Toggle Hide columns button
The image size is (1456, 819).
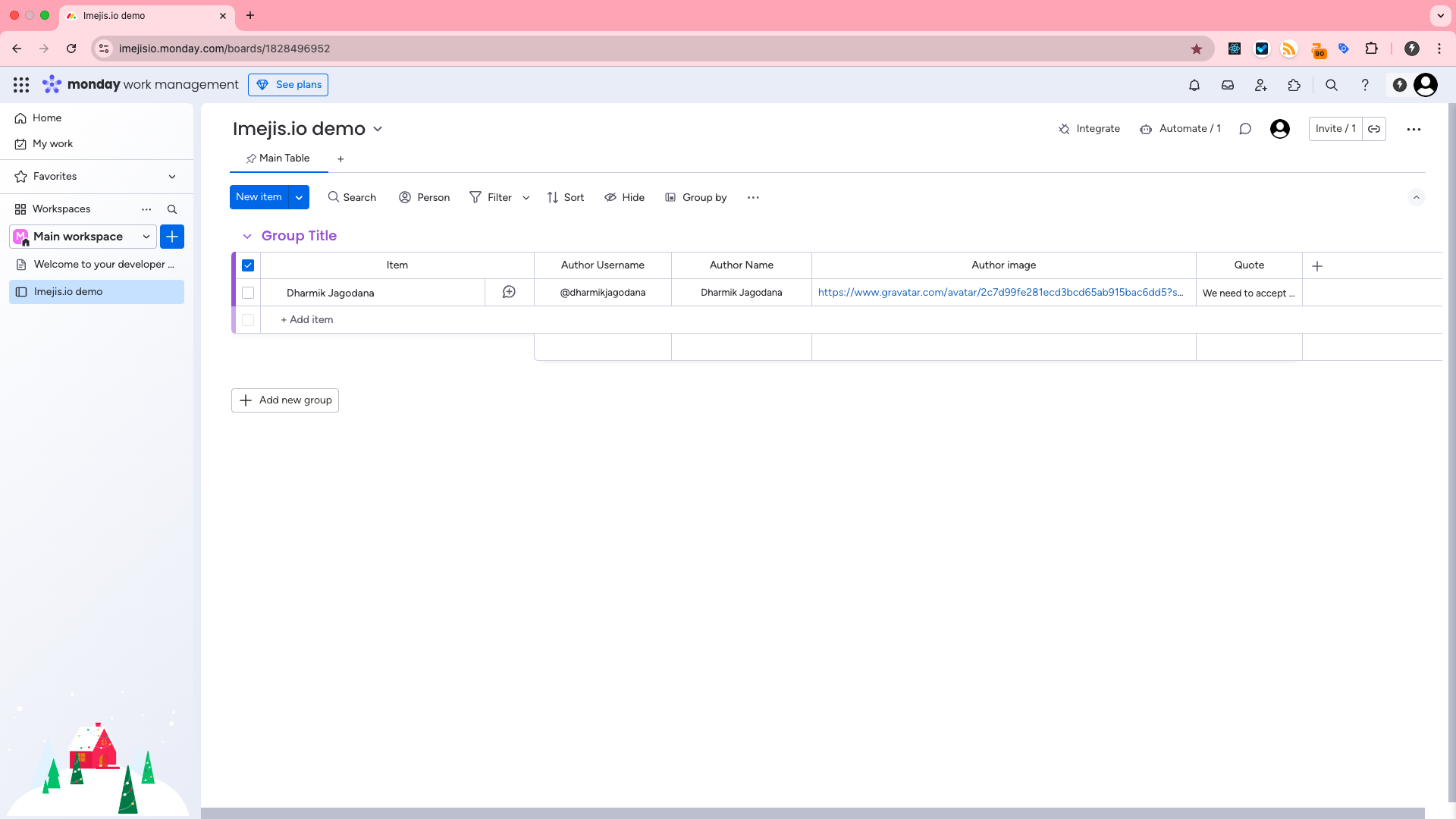(x=624, y=197)
